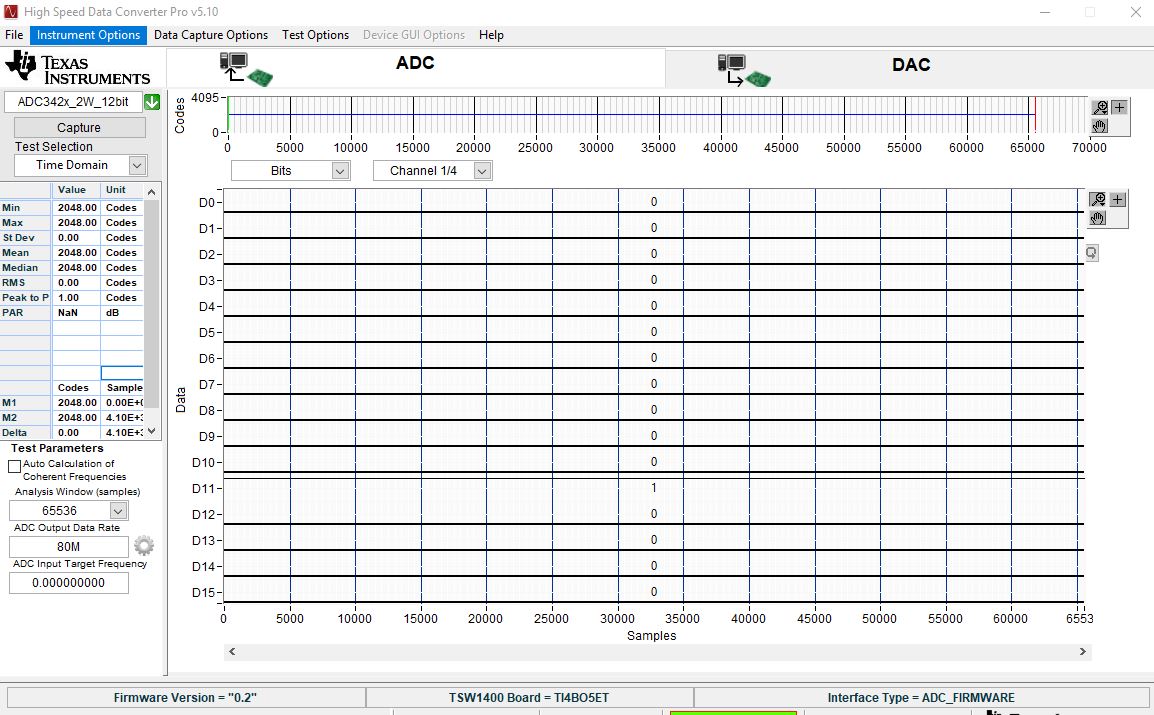Switch to the DAC tab

(909, 68)
